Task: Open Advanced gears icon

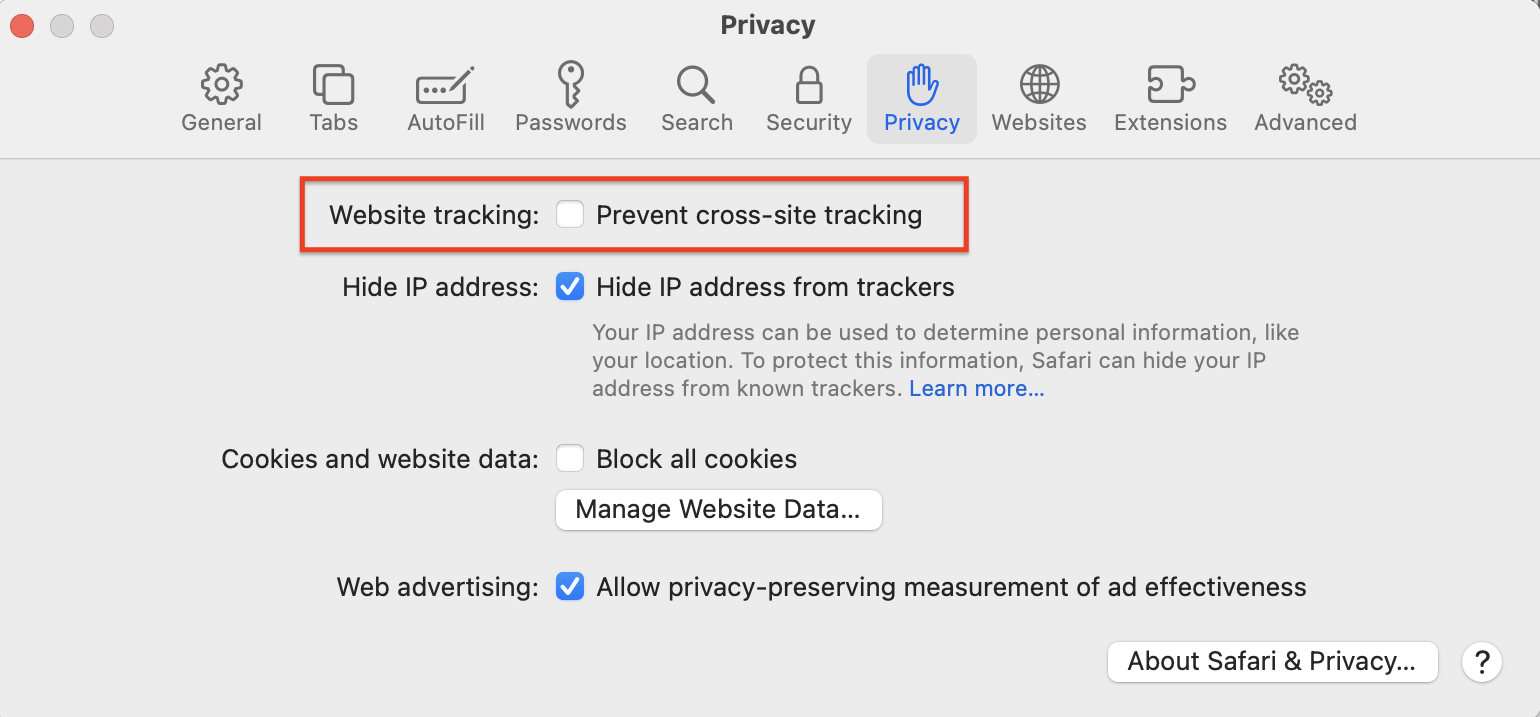Action: [x=1305, y=86]
